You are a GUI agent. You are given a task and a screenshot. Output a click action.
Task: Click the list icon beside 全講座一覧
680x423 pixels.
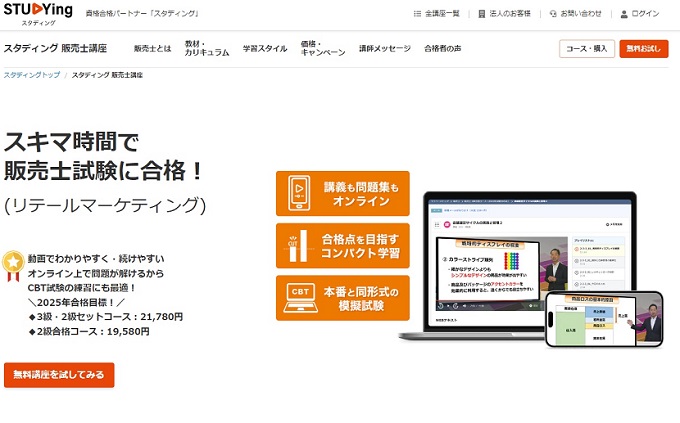click(x=417, y=14)
